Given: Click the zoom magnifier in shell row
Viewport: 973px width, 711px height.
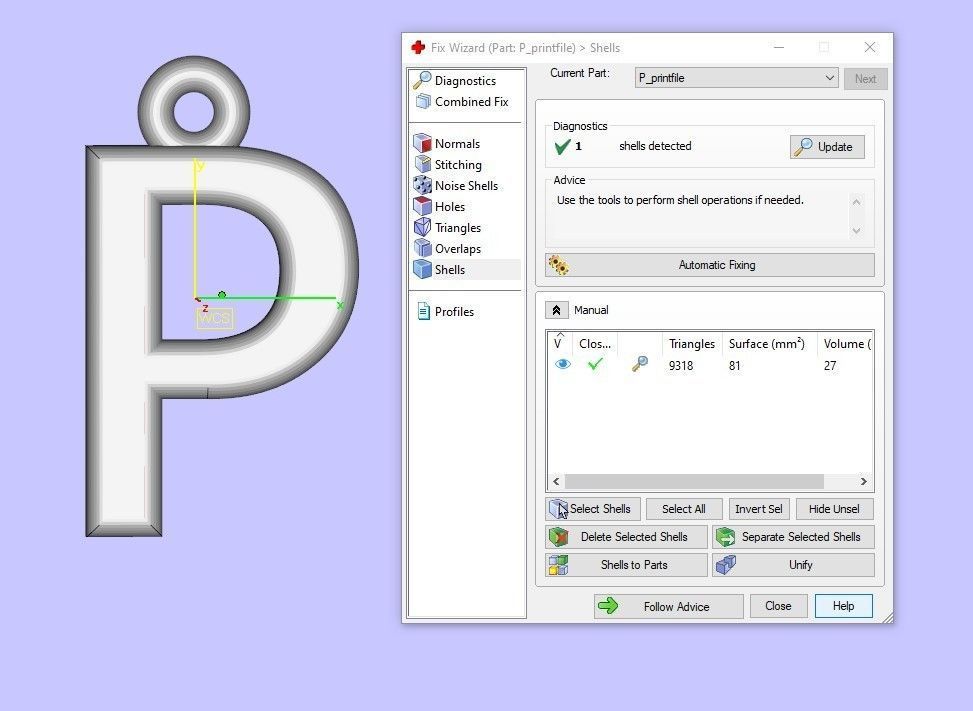Looking at the screenshot, I should [640, 364].
